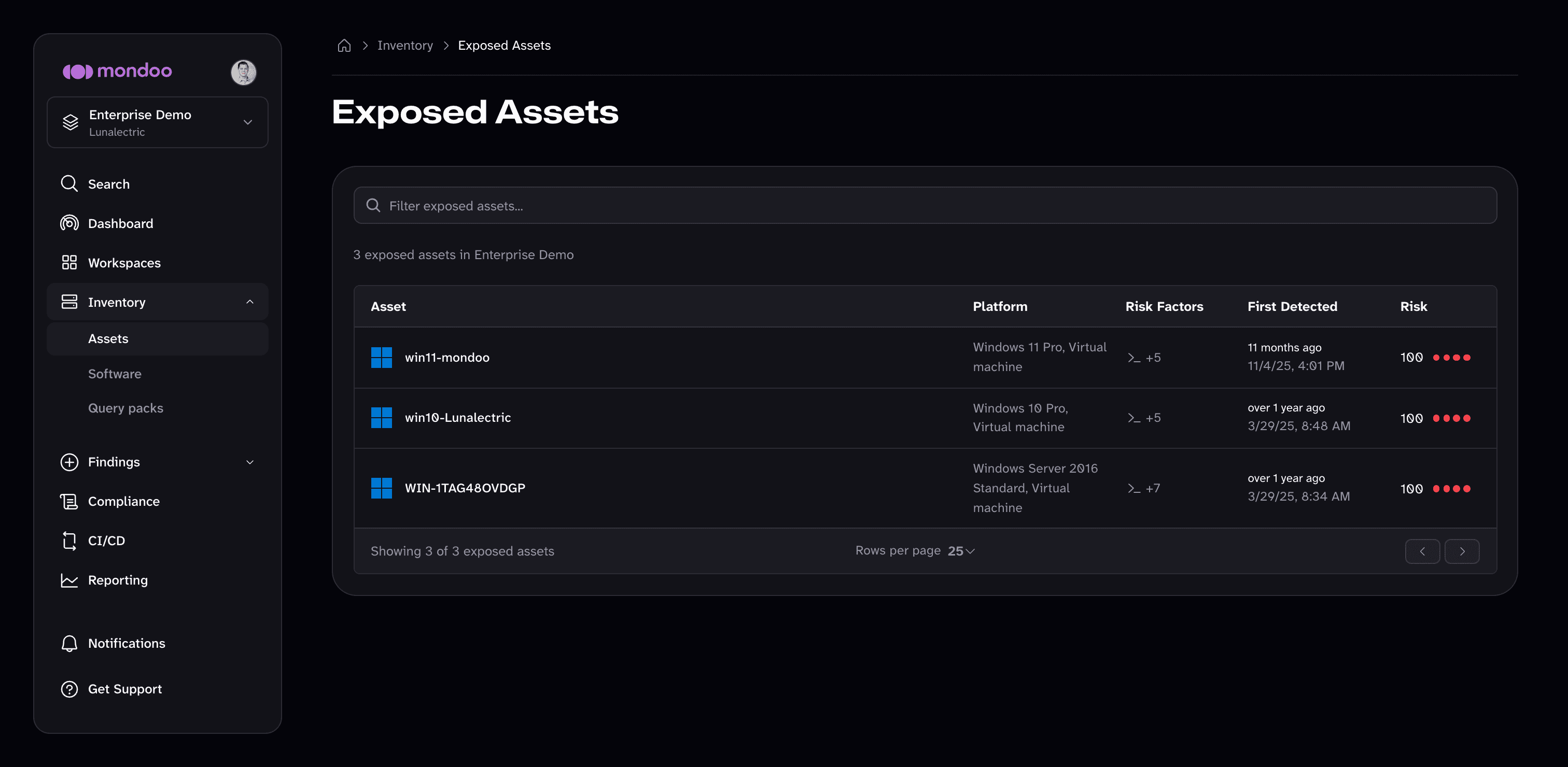Image resolution: width=1568 pixels, height=767 pixels.
Task: Focus the Filter exposed assets field
Action: [x=925, y=206]
